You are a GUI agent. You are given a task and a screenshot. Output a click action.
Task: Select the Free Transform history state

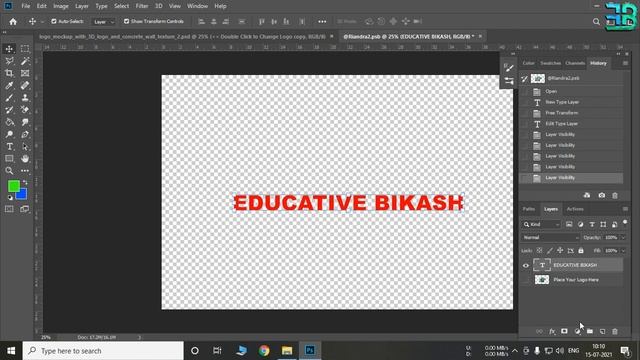click(571, 113)
